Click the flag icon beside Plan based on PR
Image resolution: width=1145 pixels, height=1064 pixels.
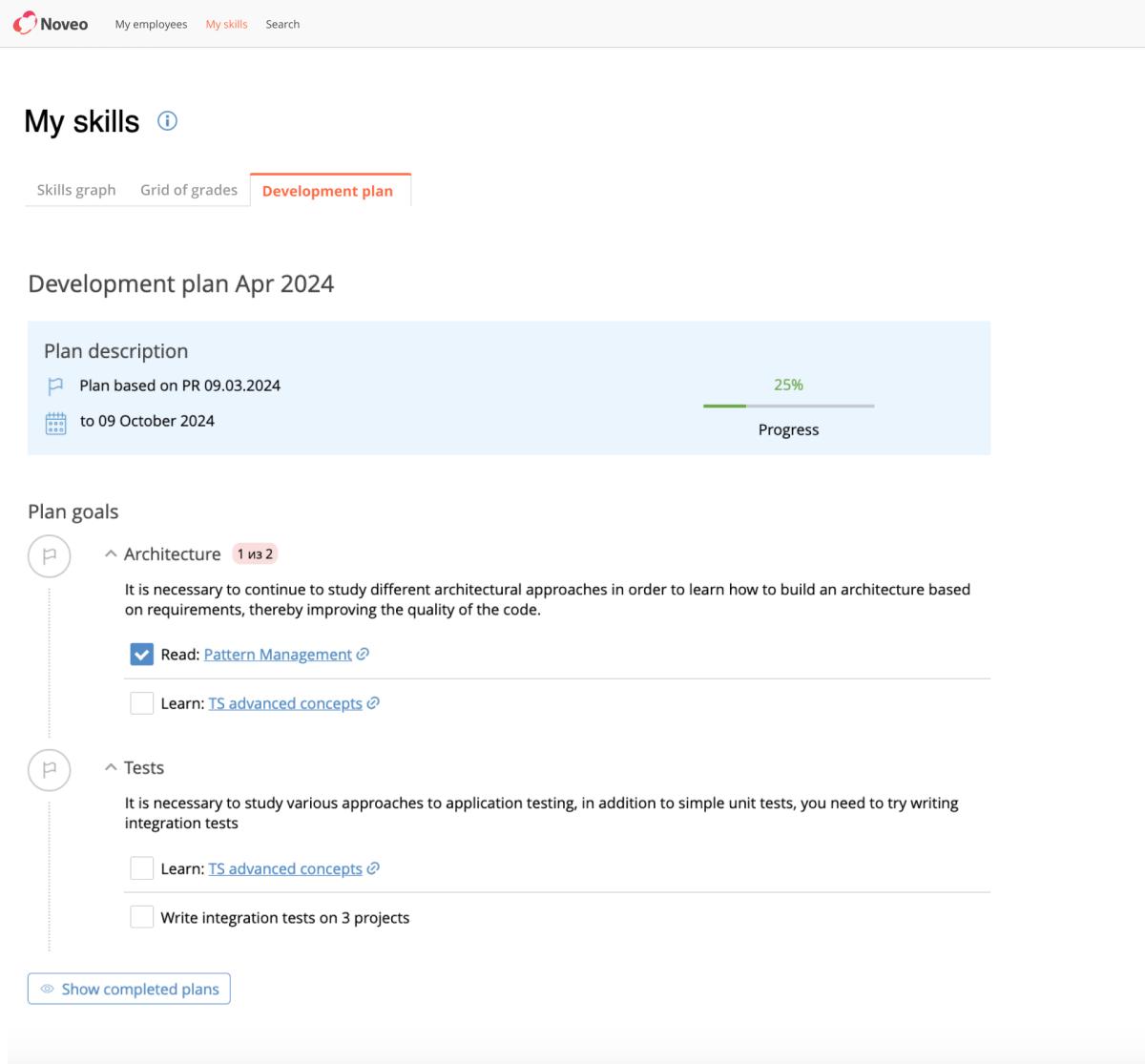click(55, 386)
